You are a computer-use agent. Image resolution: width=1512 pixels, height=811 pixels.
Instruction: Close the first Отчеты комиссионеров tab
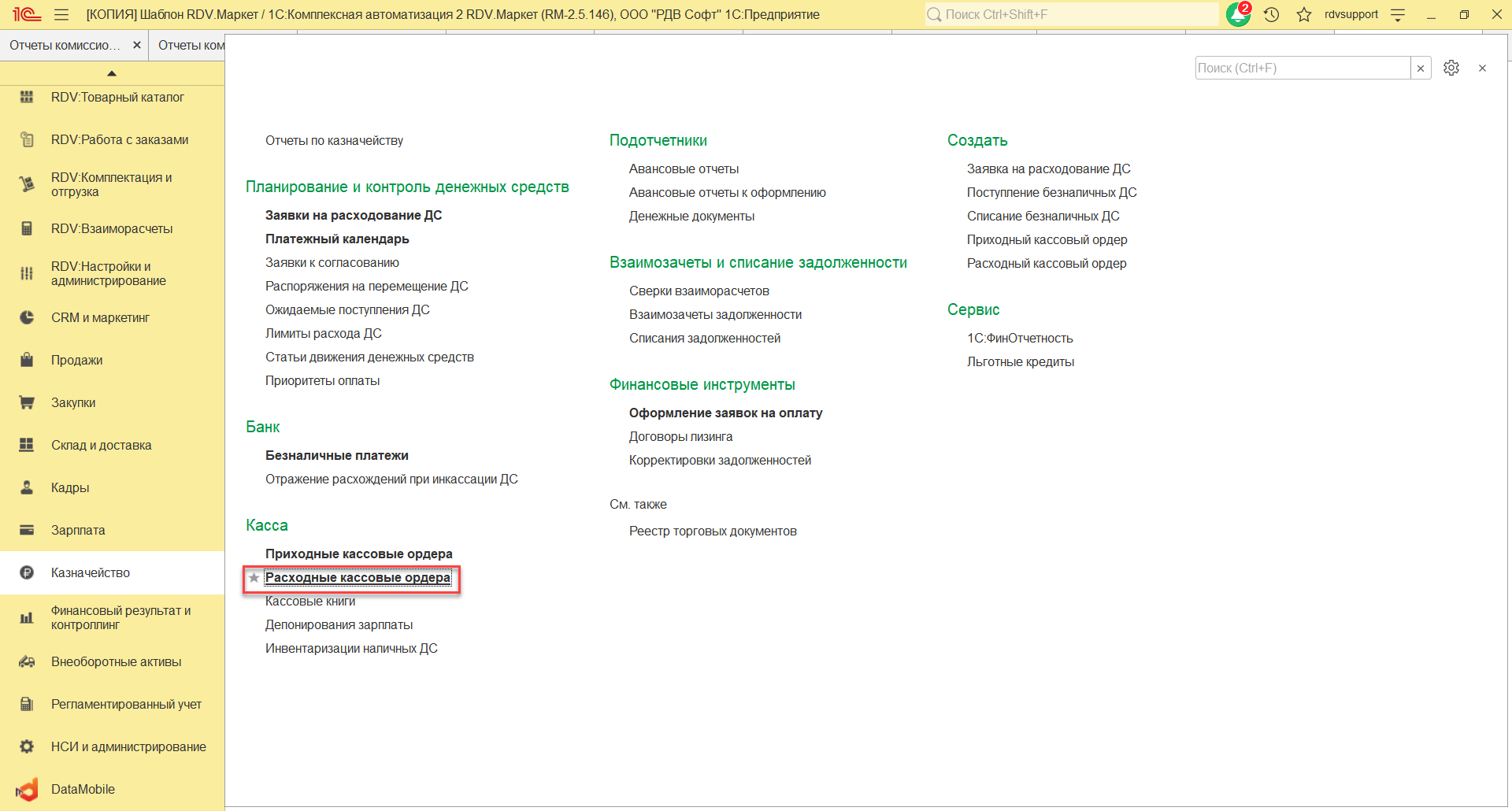click(x=137, y=46)
